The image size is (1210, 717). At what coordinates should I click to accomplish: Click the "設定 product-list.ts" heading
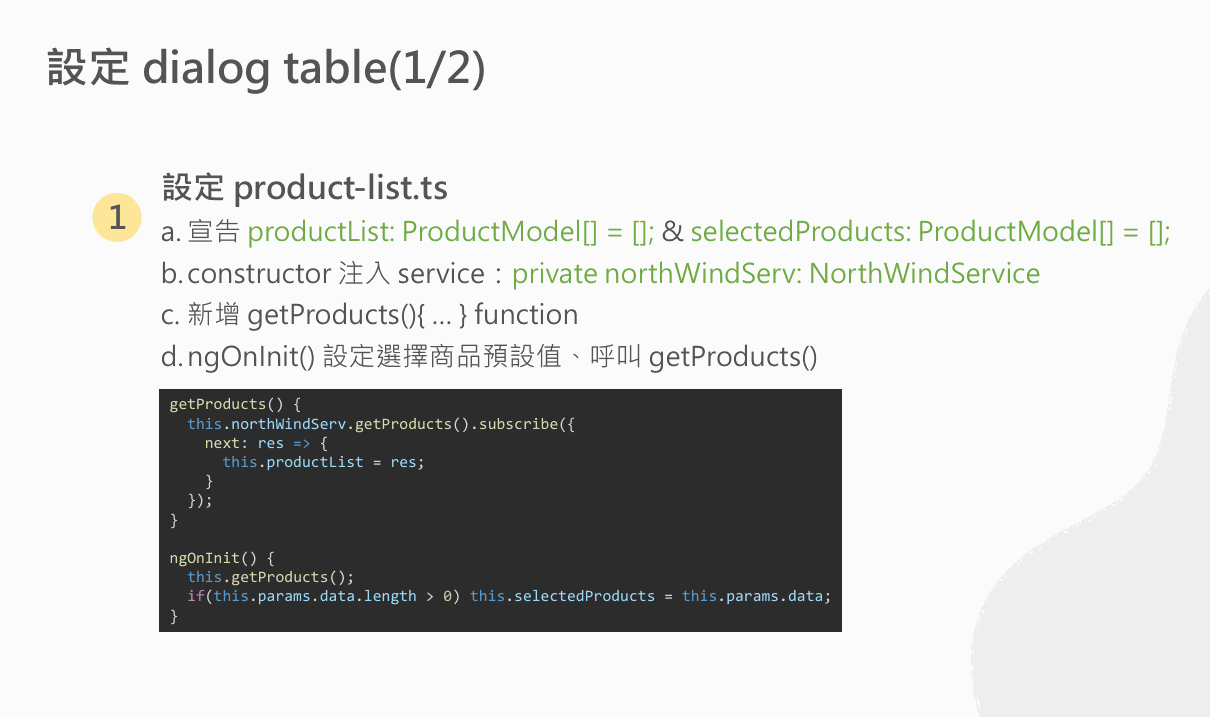[x=305, y=187]
